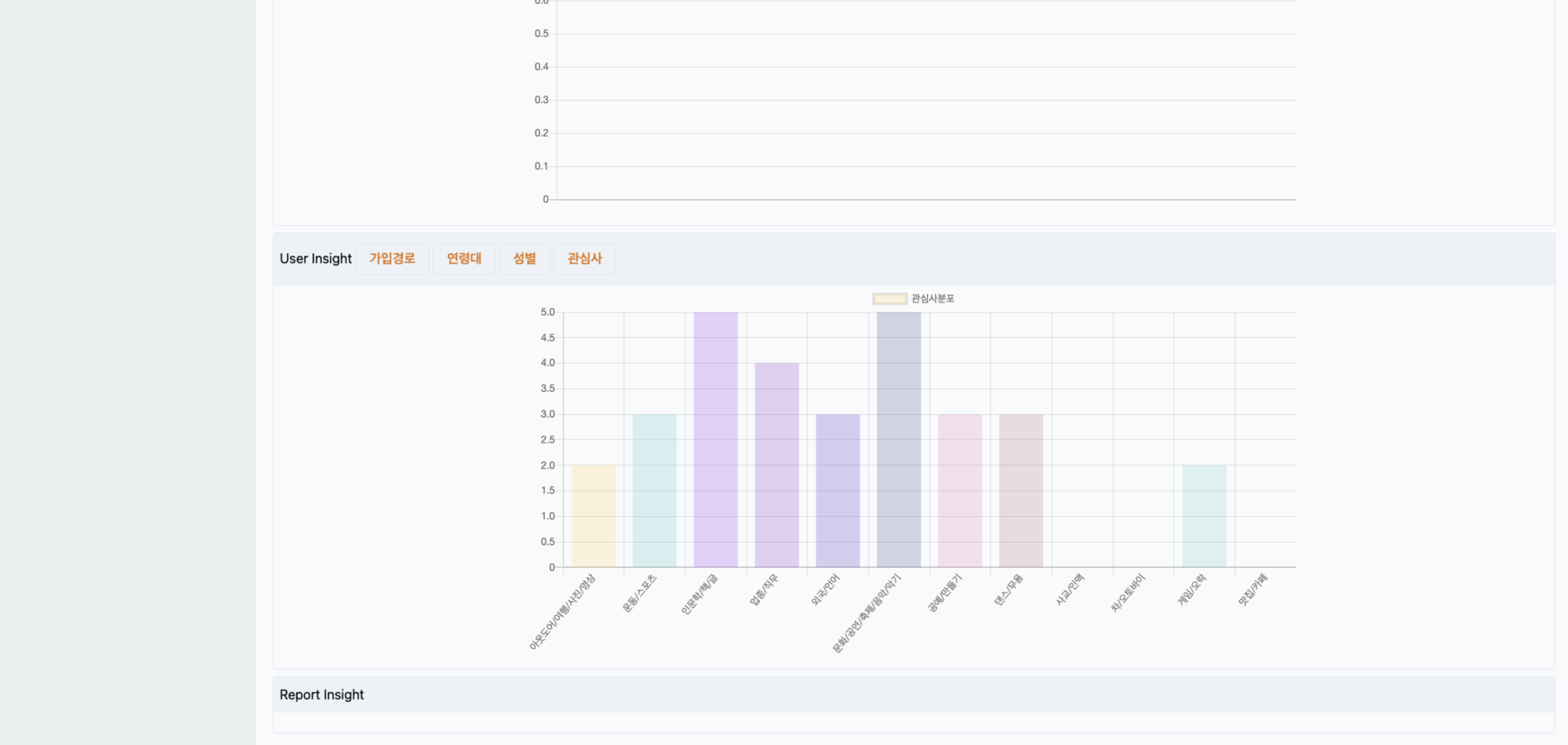Click the 운동/스포츠 bar in chart
This screenshot has height=745, width=1568.
tap(654, 490)
